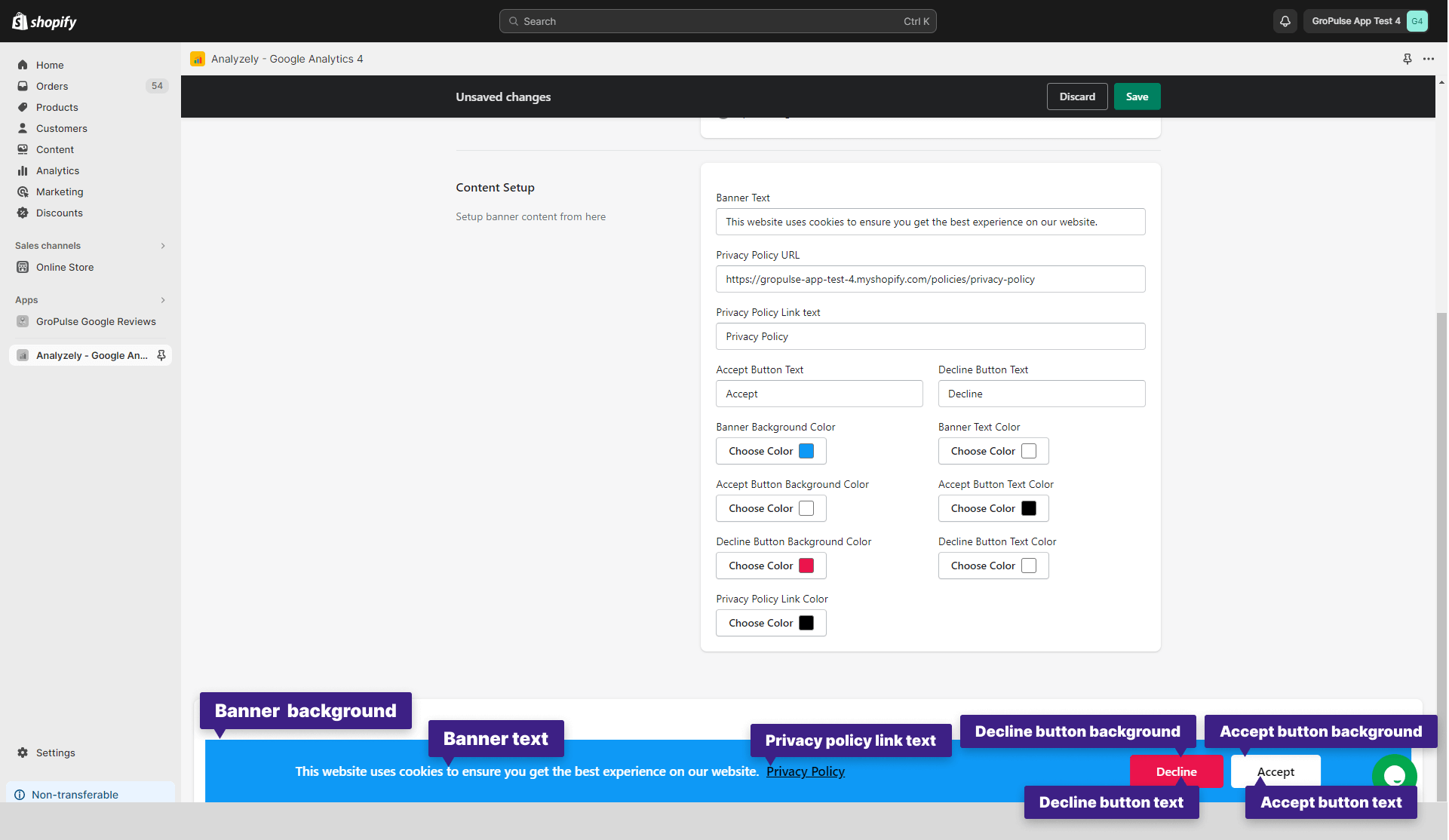Image resolution: width=1449 pixels, height=840 pixels.
Task: Open the three-dot more actions menu
Action: 1429,59
